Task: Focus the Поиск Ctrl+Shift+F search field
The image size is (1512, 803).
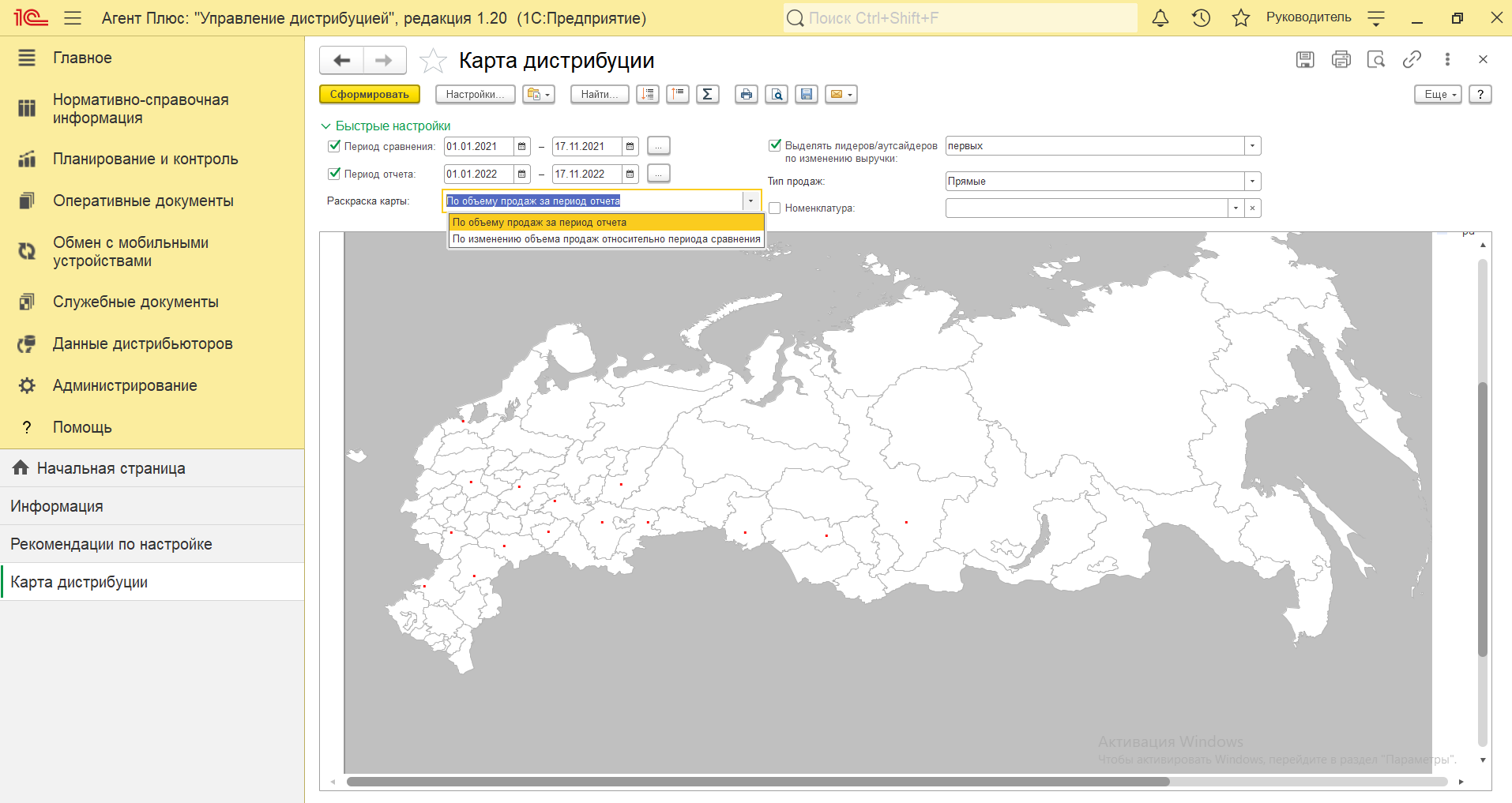Action: [960, 17]
